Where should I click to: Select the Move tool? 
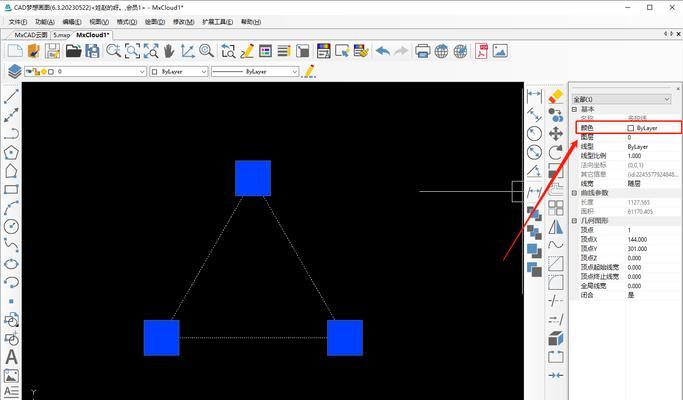pyautogui.click(x=556, y=133)
